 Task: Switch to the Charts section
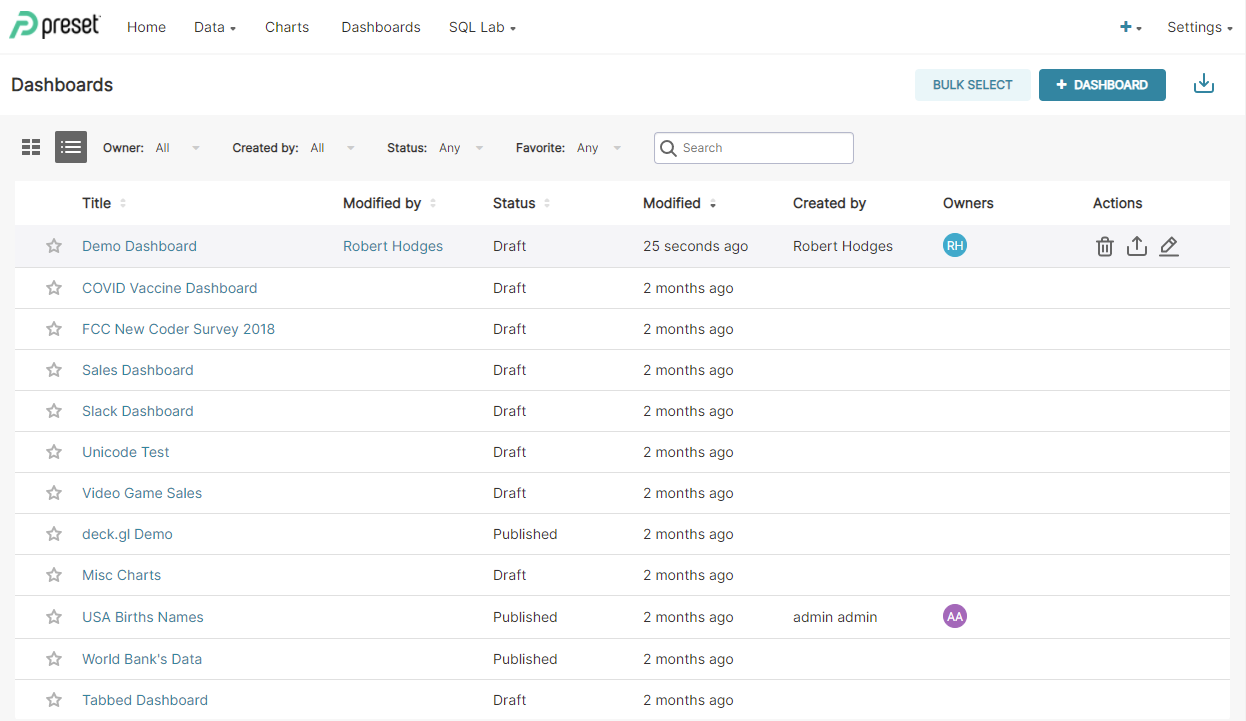coord(287,27)
